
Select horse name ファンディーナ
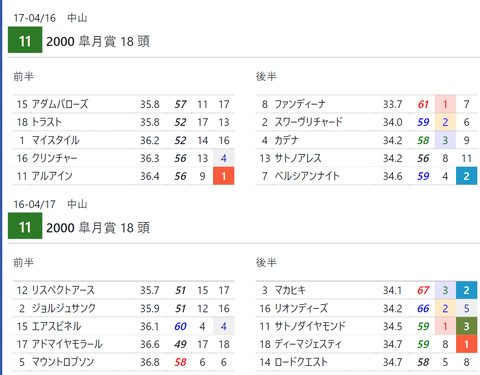(300, 104)
